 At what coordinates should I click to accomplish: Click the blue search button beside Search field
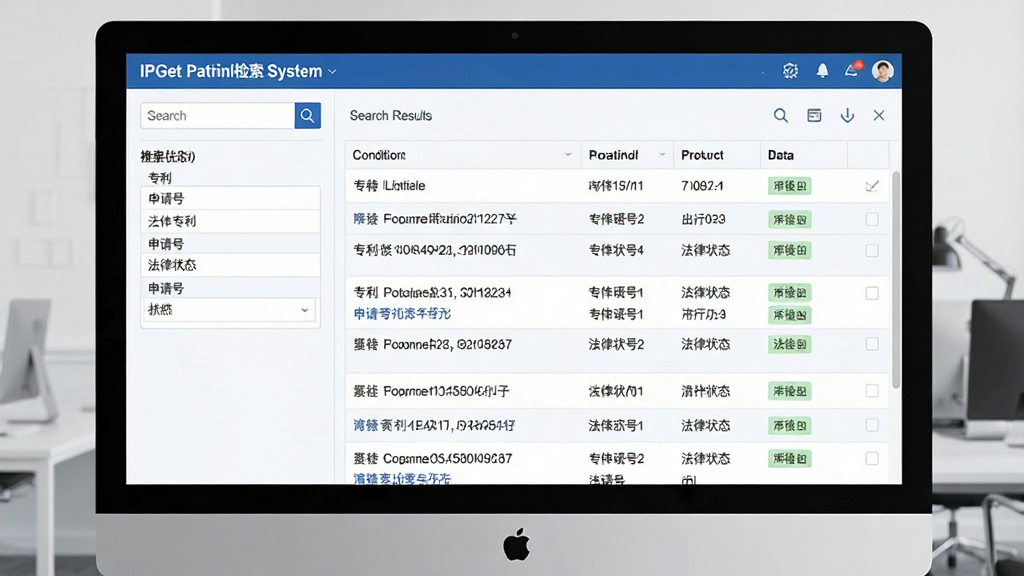(x=307, y=116)
